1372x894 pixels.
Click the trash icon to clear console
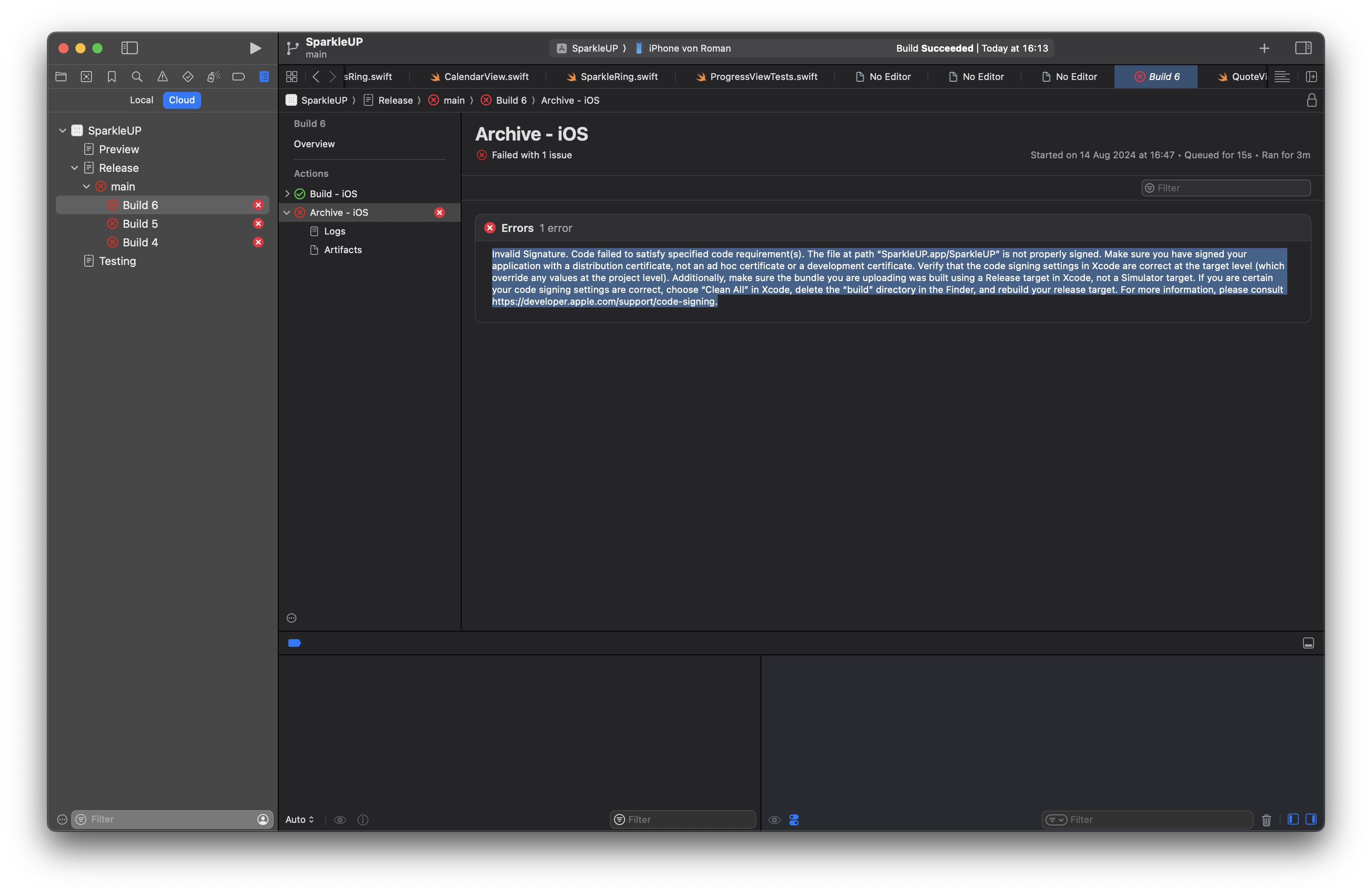pos(1266,819)
